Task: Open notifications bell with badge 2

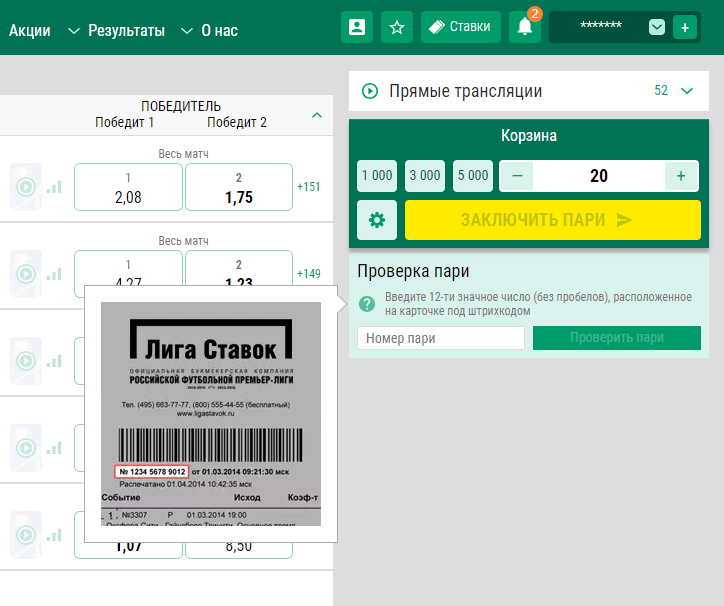Action: tap(525, 27)
